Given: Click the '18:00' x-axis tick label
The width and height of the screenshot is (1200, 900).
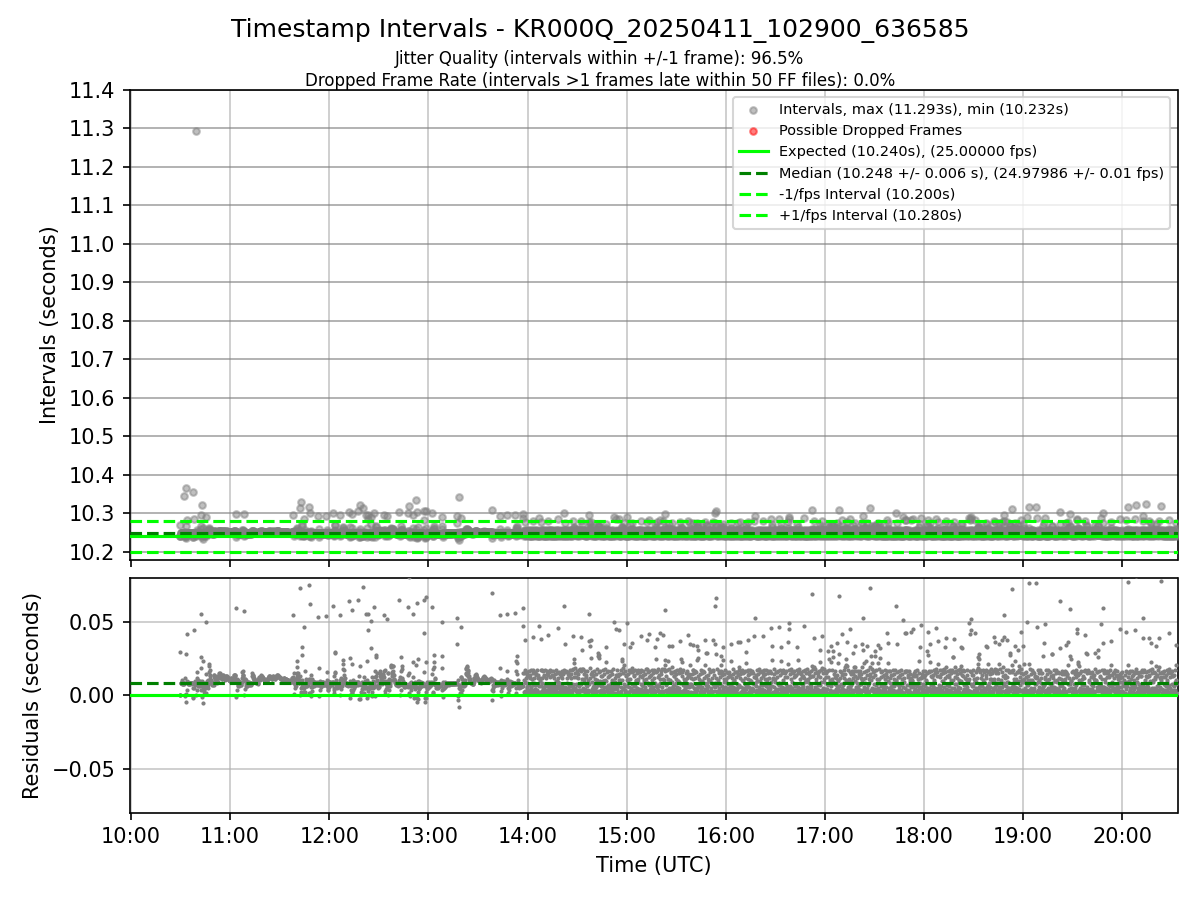Looking at the screenshot, I should pos(924,835).
